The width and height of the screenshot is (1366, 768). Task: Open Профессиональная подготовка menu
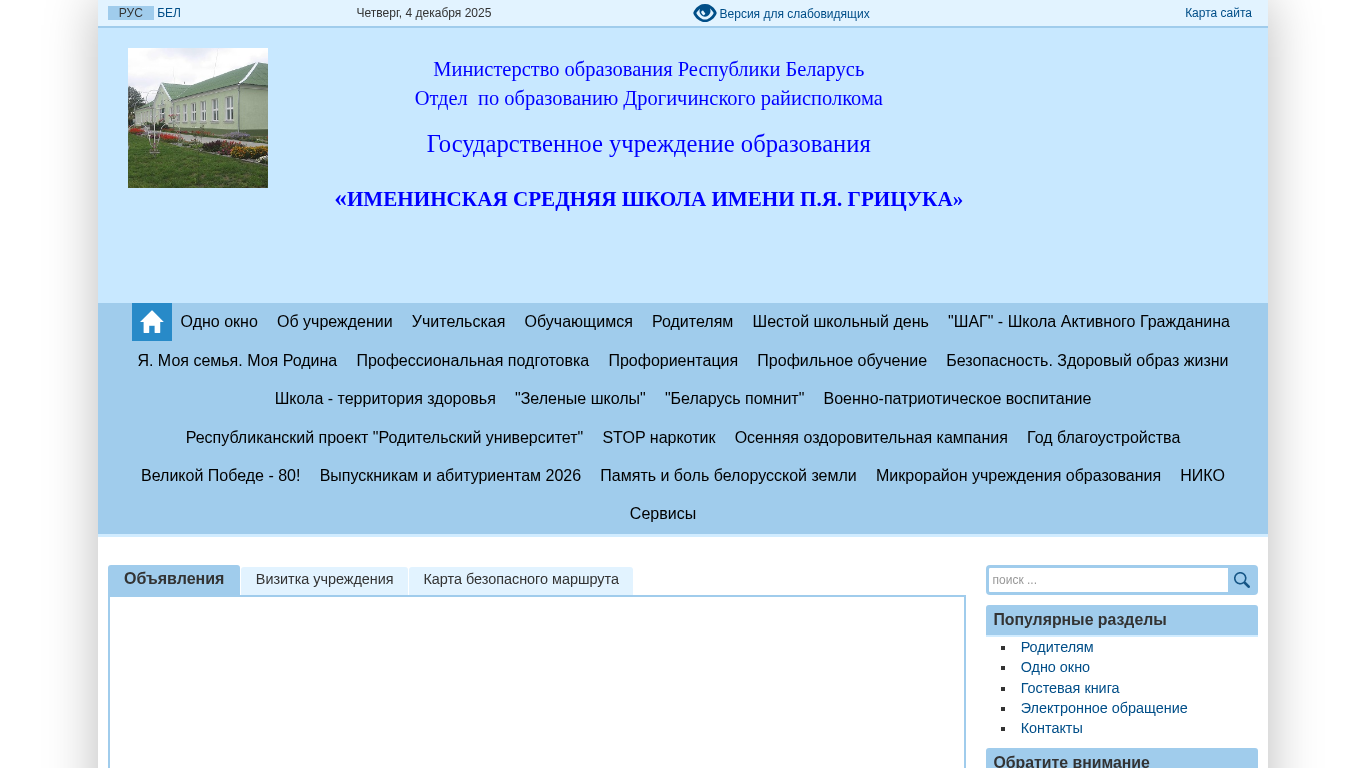pos(473,361)
